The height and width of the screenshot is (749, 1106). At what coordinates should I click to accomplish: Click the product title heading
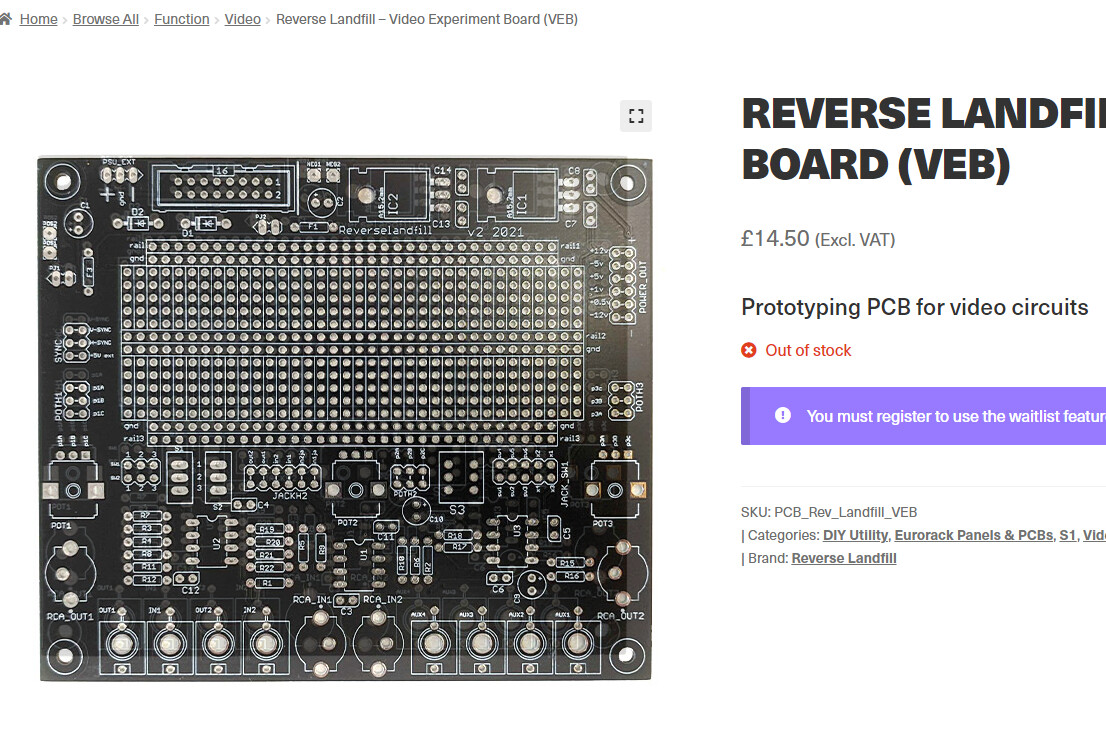pyautogui.click(x=923, y=139)
